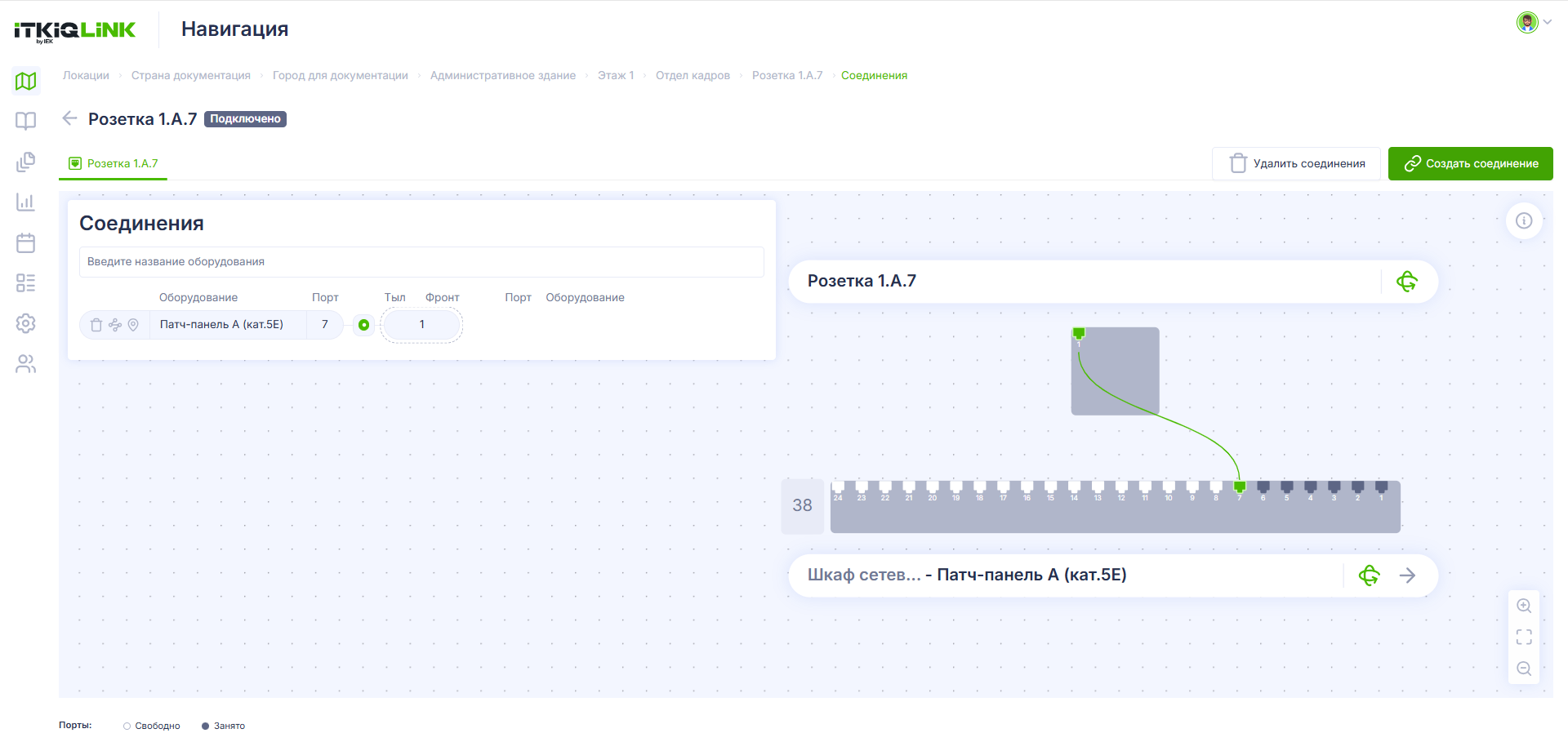Open the users sidebar icon
1568x751 pixels.
[26, 364]
